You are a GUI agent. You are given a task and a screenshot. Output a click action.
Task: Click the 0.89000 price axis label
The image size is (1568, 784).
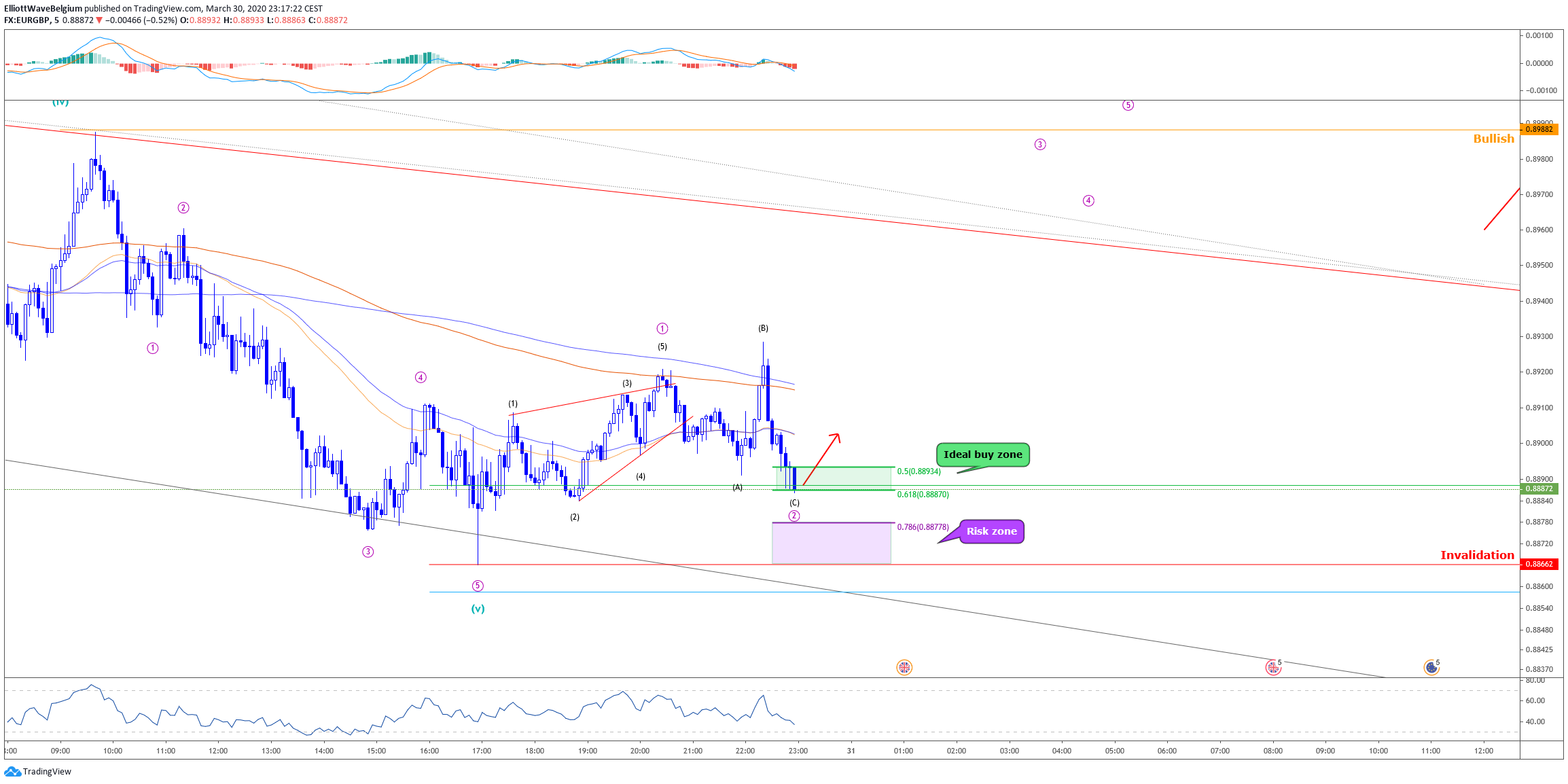tap(1539, 443)
